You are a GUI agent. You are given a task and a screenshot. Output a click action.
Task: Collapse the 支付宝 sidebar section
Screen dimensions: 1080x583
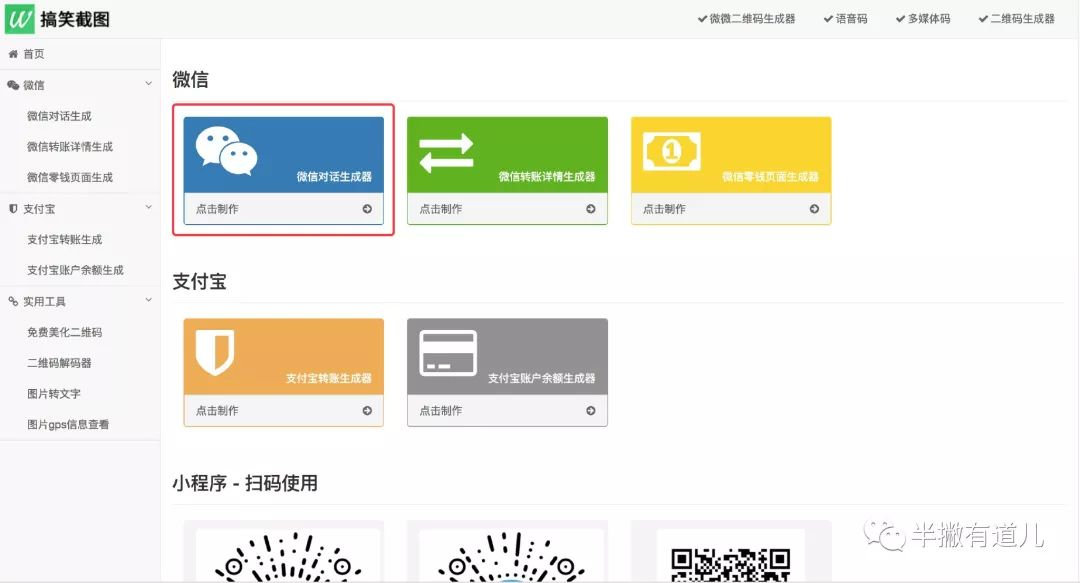tap(148, 208)
